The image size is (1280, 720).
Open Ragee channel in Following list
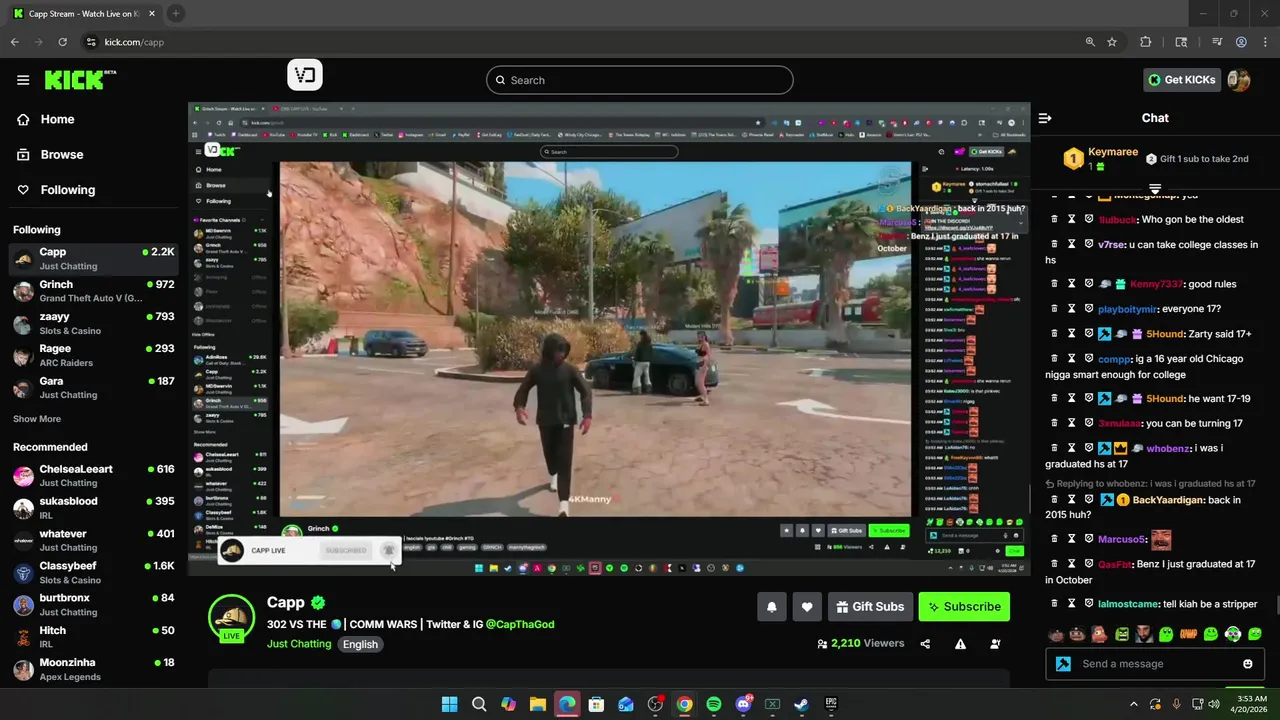point(95,355)
